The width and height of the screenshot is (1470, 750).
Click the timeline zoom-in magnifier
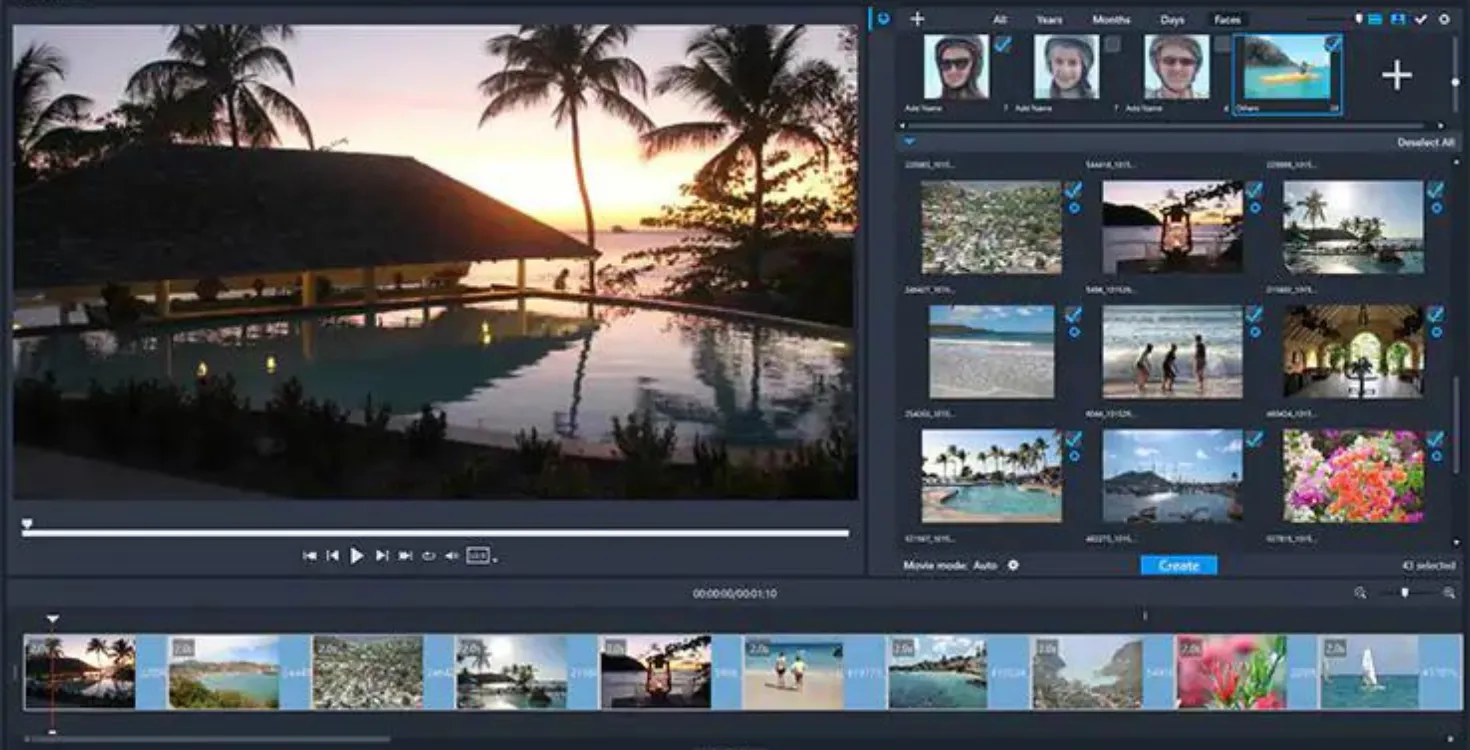click(x=1449, y=593)
